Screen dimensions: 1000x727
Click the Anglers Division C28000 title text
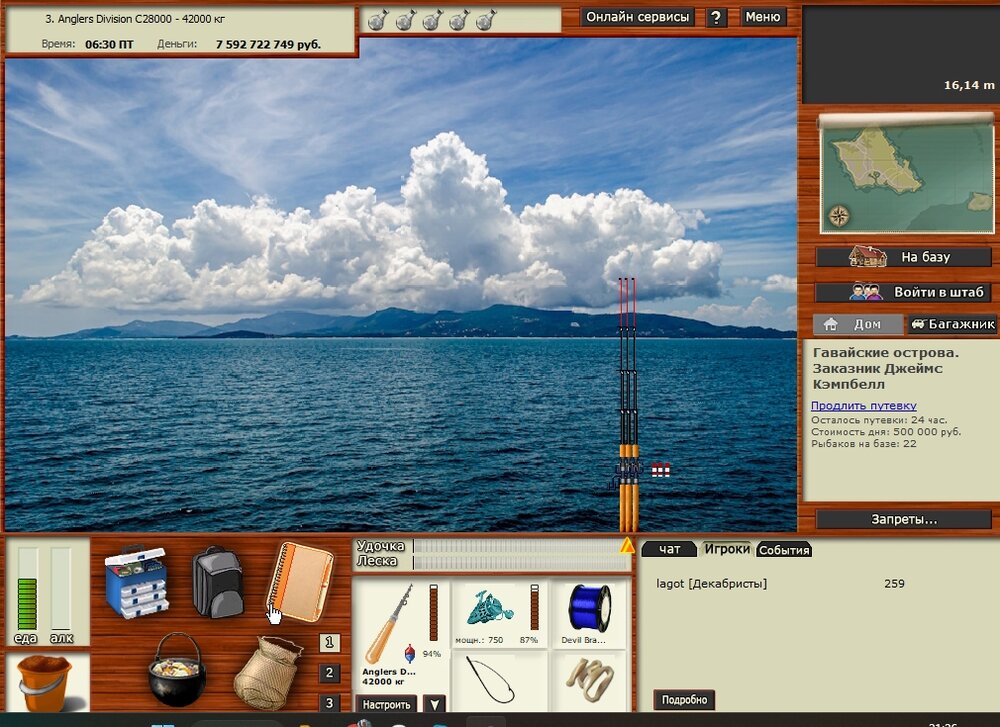click(x=135, y=19)
